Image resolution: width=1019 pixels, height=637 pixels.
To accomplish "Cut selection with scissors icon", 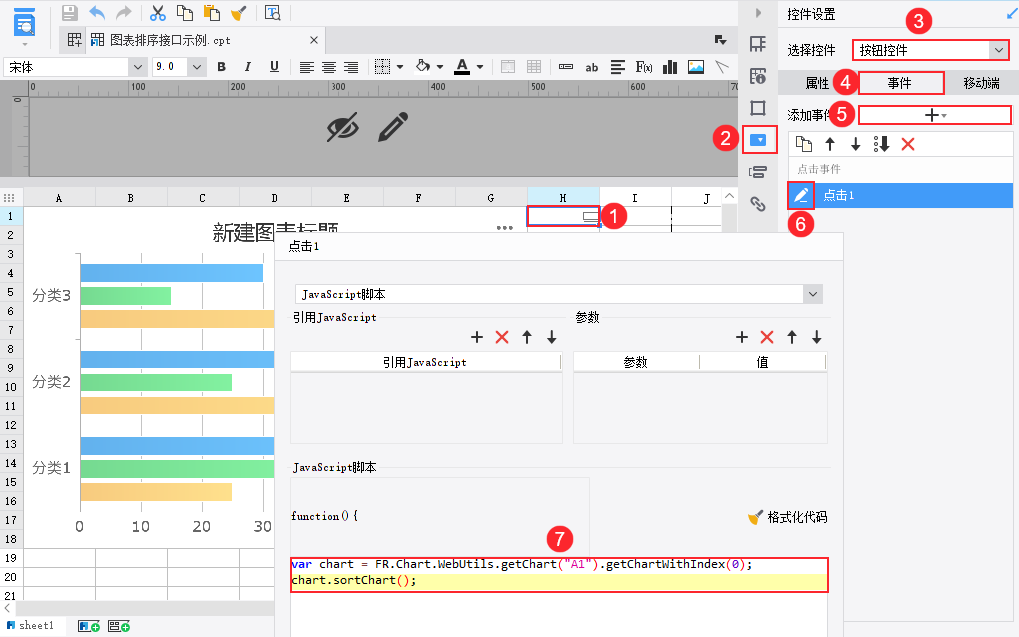I will coord(158,12).
